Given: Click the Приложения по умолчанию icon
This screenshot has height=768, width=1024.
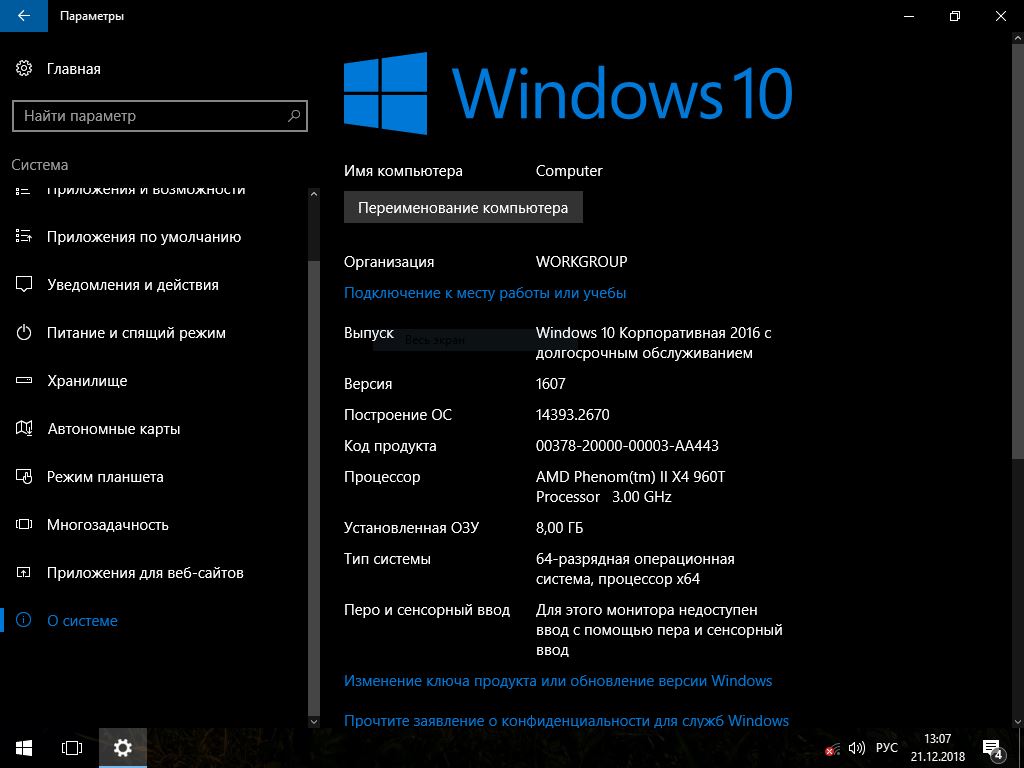Looking at the screenshot, I should point(24,236).
